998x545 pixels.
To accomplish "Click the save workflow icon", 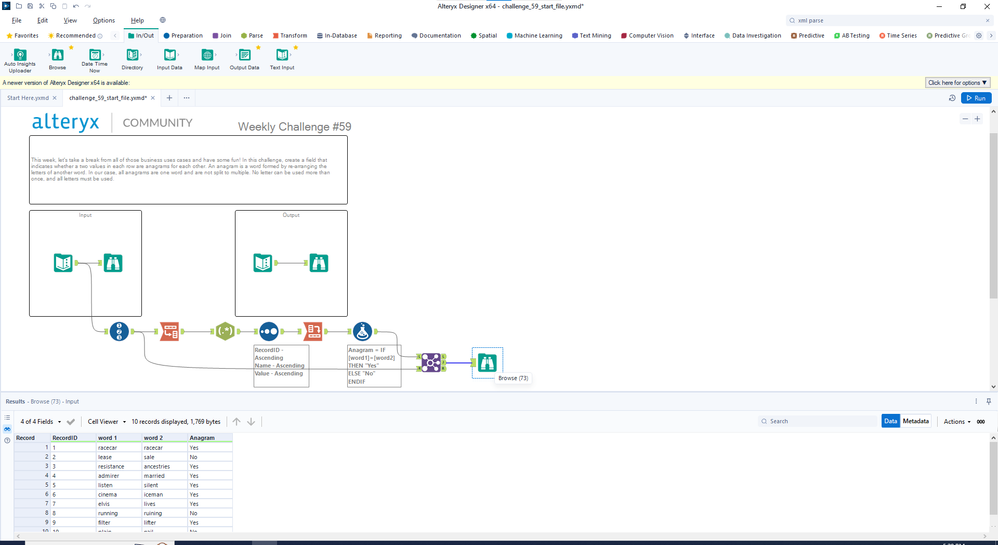I will click(30, 6).
